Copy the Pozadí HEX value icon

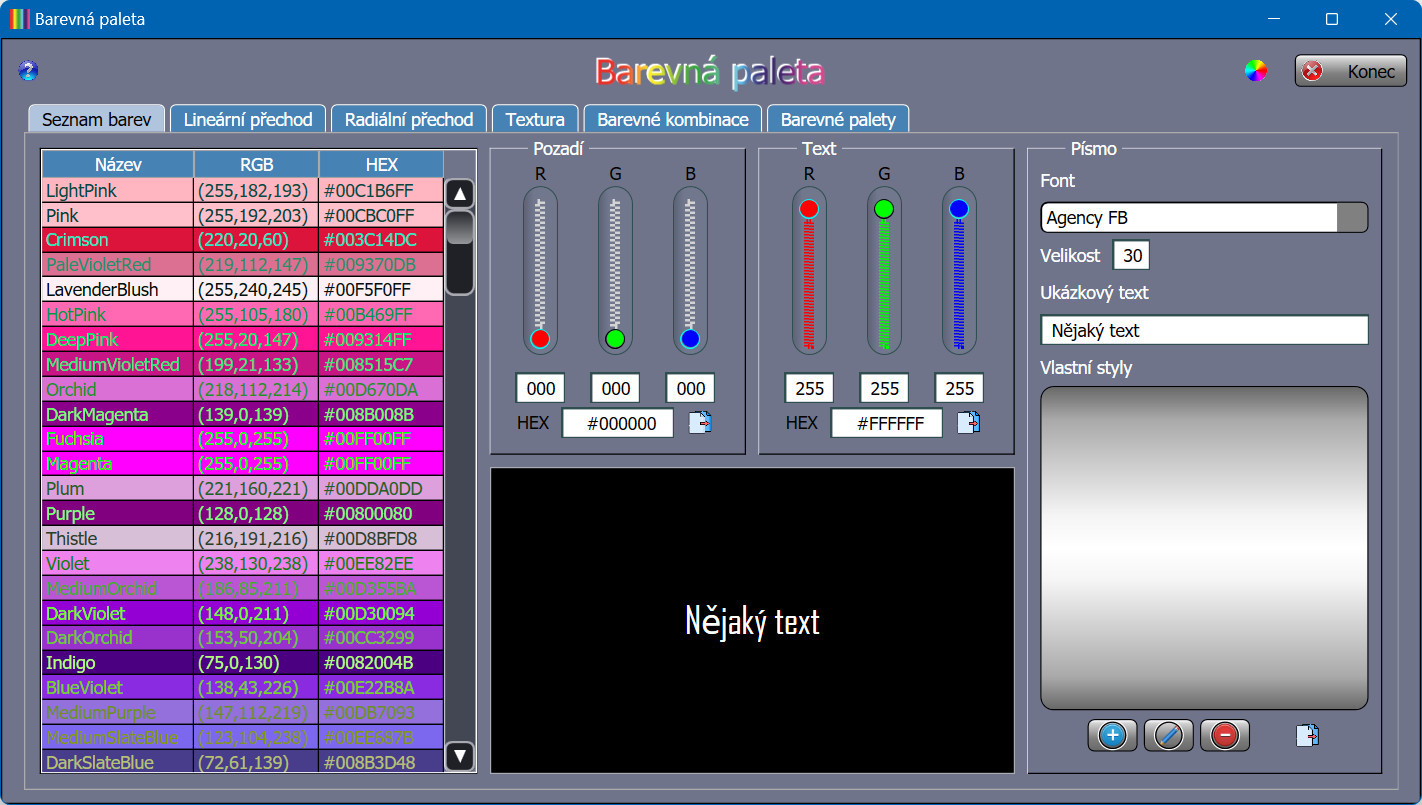[700, 423]
